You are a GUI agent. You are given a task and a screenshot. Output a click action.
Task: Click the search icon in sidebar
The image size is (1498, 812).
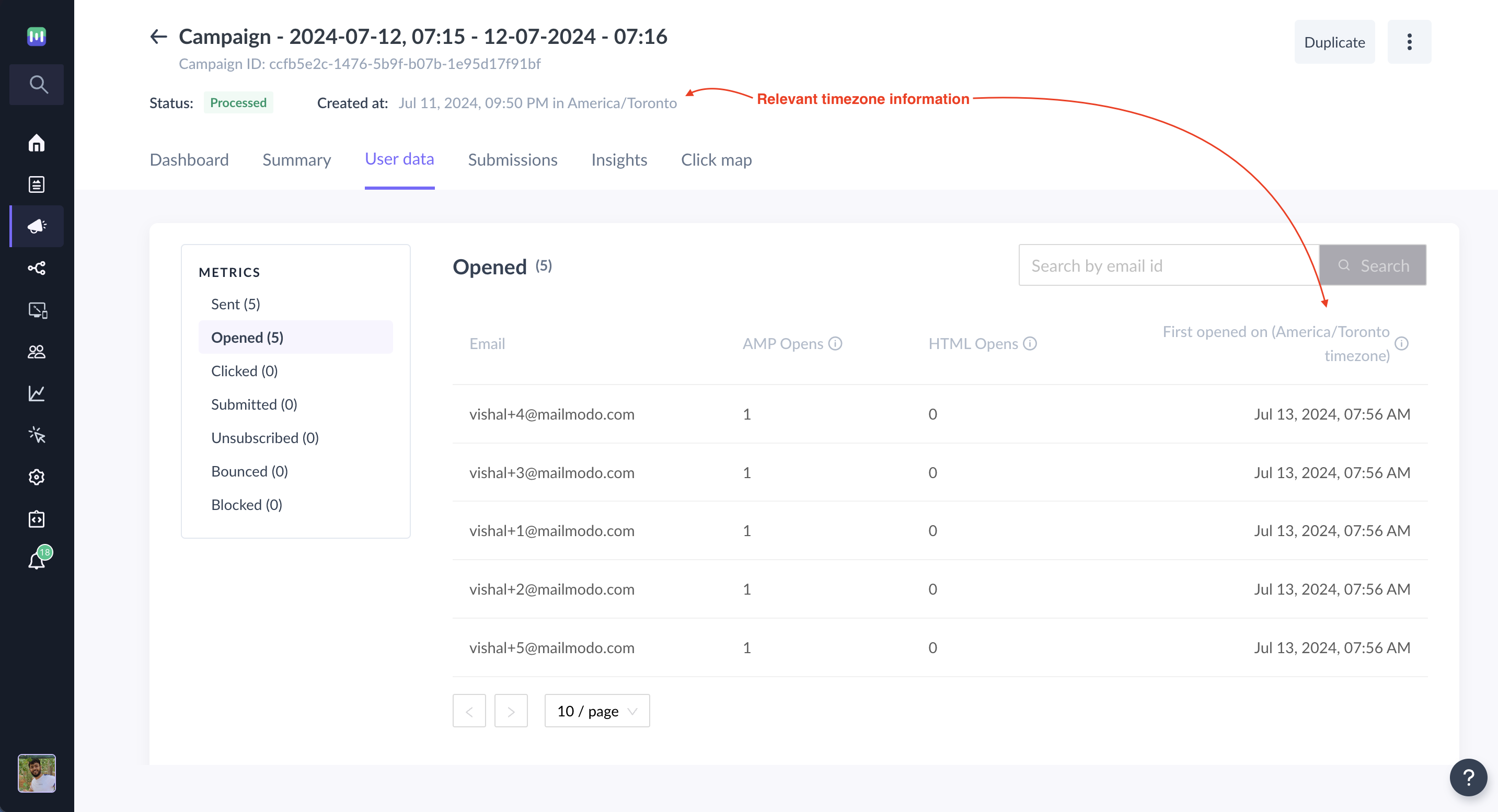pyautogui.click(x=38, y=84)
